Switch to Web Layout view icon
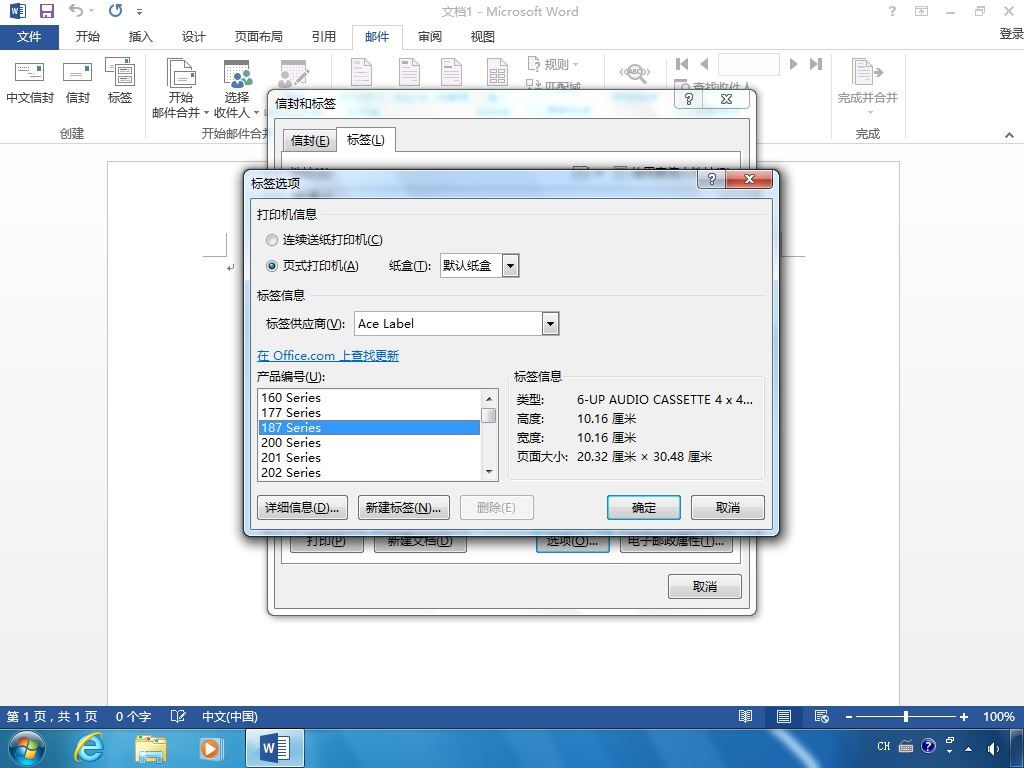1024x768 pixels. [x=822, y=716]
